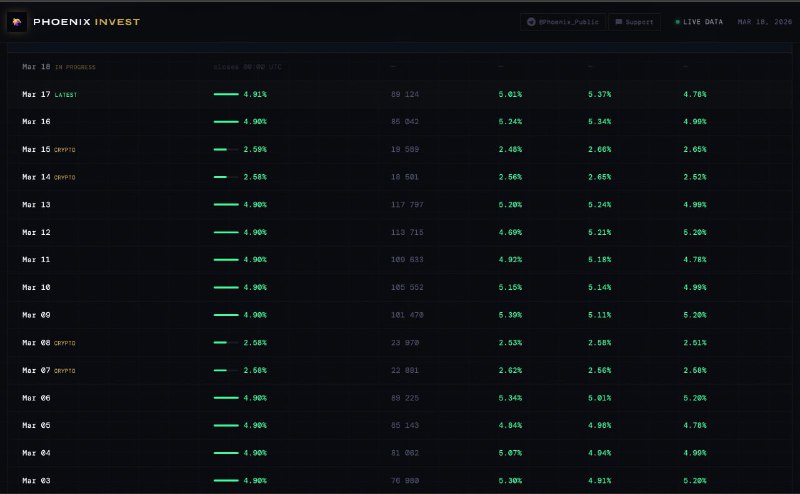Image resolution: width=800 pixels, height=494 pixels.
Task: Click the MAR 18, 2026 header date
Action: click(x=765, y=22)
